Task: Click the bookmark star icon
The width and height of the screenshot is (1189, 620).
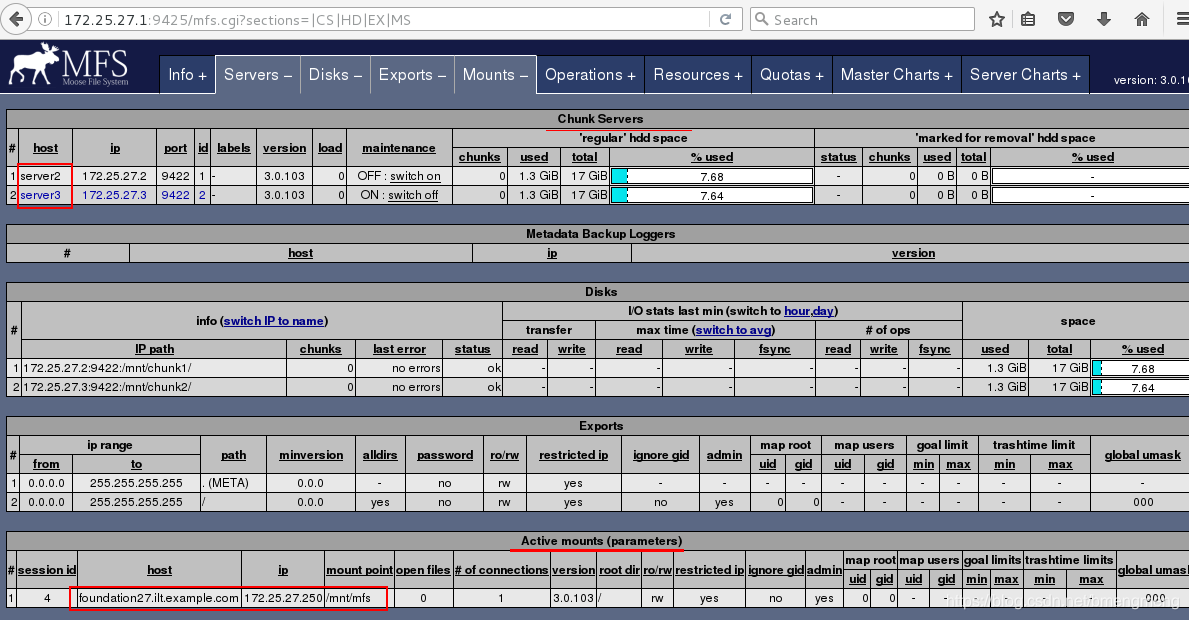Action: point(997,20)
